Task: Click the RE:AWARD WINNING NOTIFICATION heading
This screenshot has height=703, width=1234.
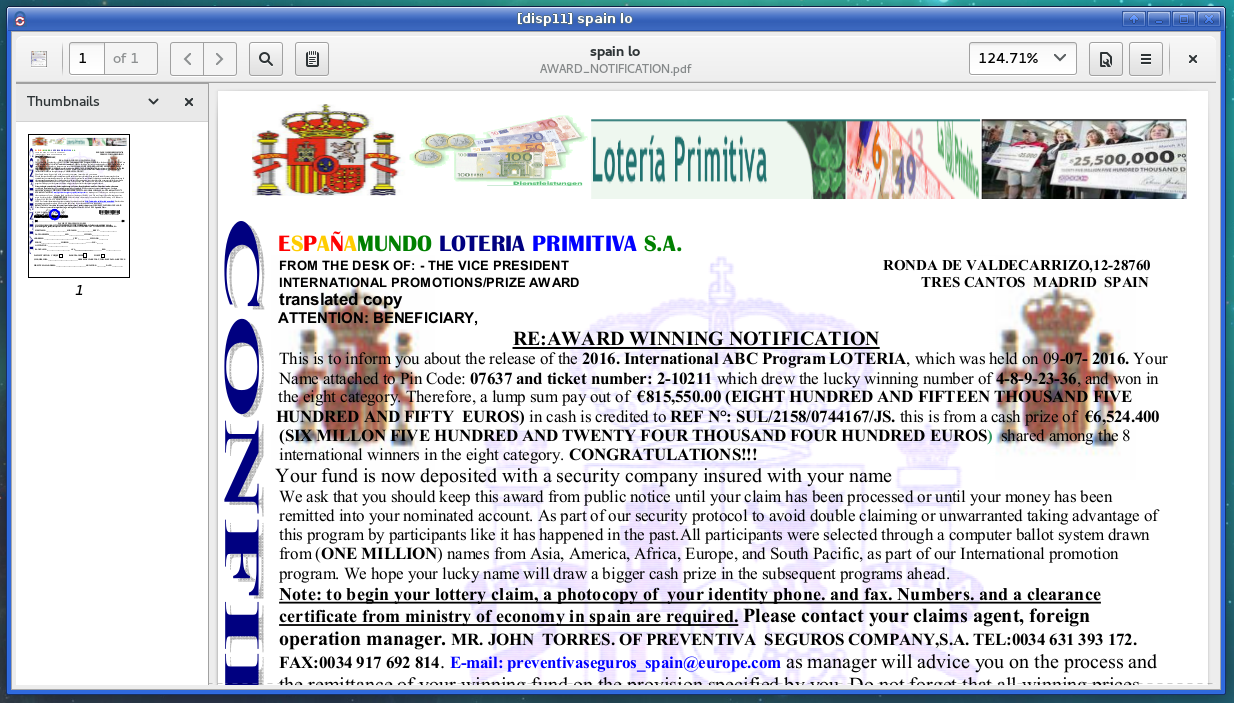Action: (x=696, y=339)
